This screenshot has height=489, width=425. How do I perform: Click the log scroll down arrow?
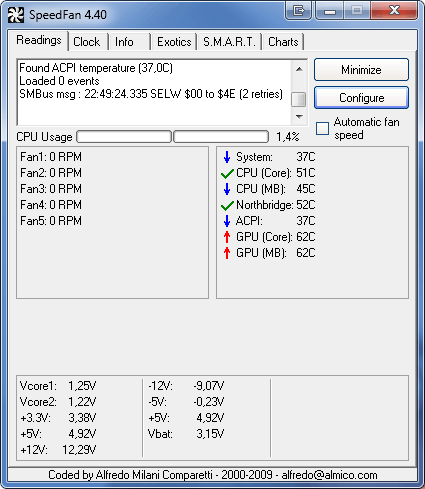coord(299,117)
